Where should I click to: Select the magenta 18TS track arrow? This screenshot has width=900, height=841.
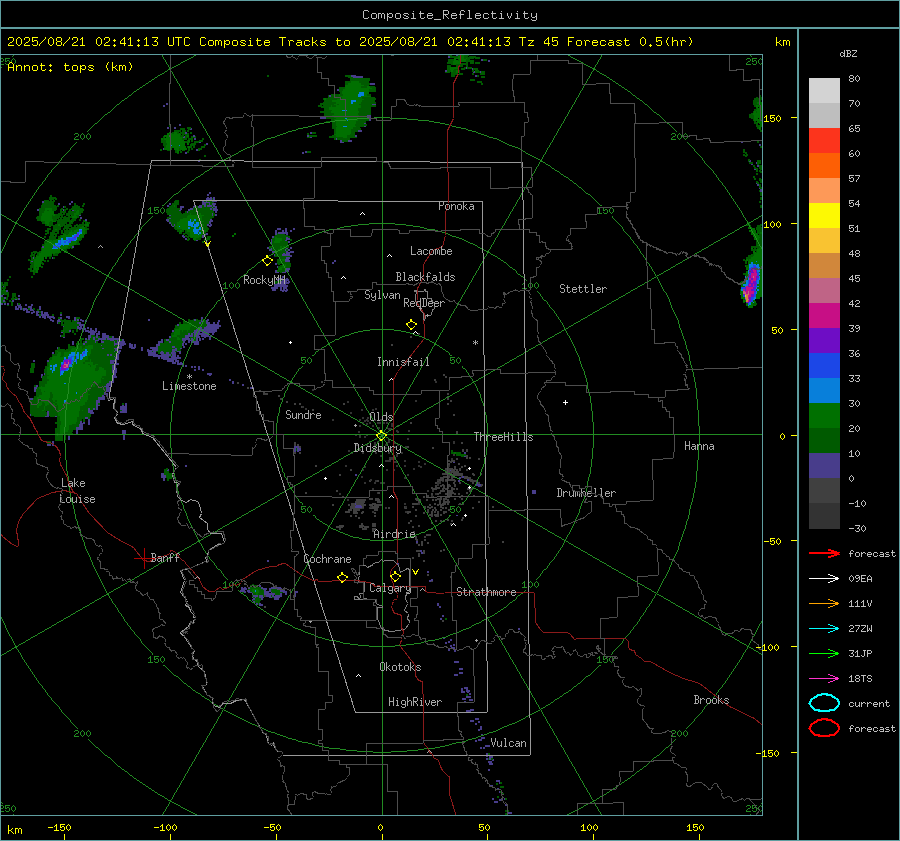[824, 679]
